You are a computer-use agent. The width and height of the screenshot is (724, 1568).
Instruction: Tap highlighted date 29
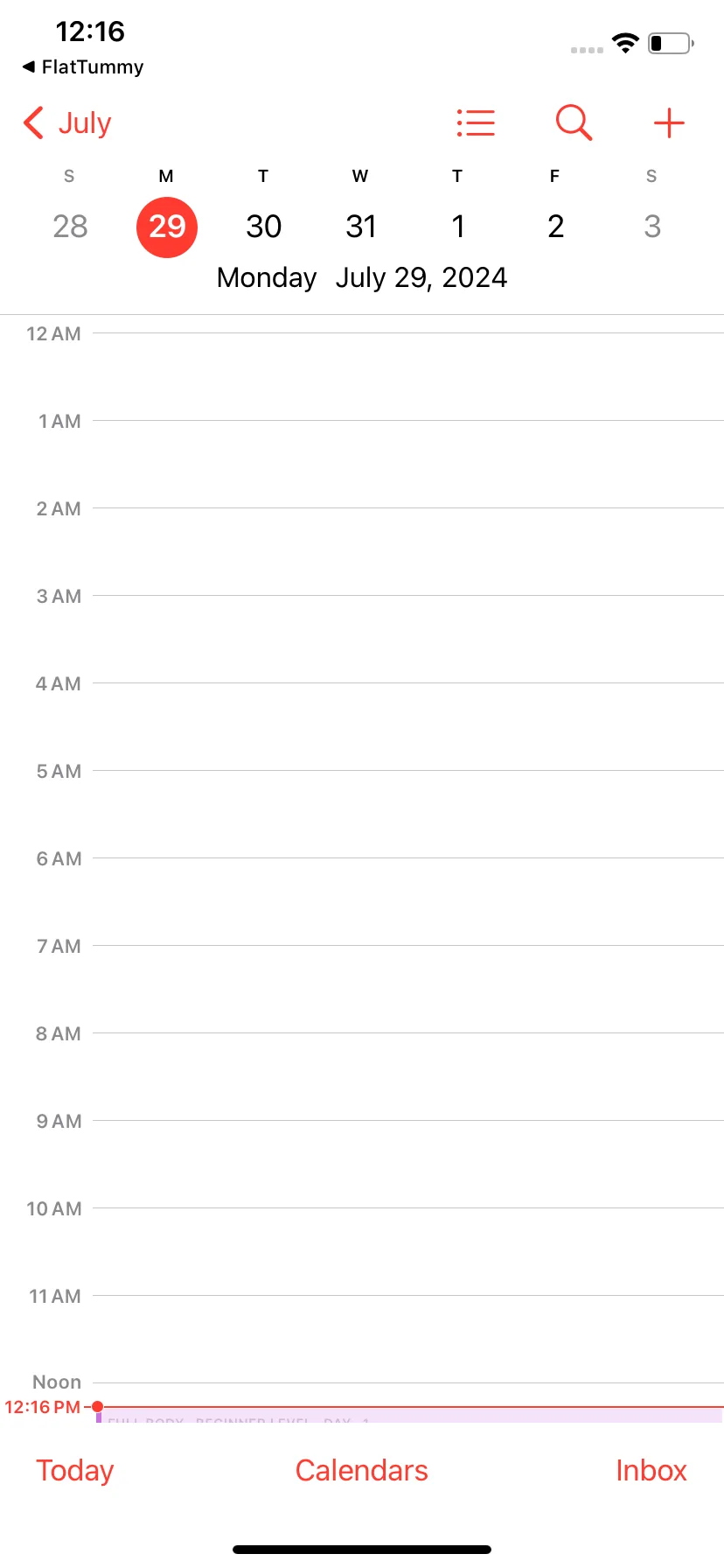coord(167,227)
